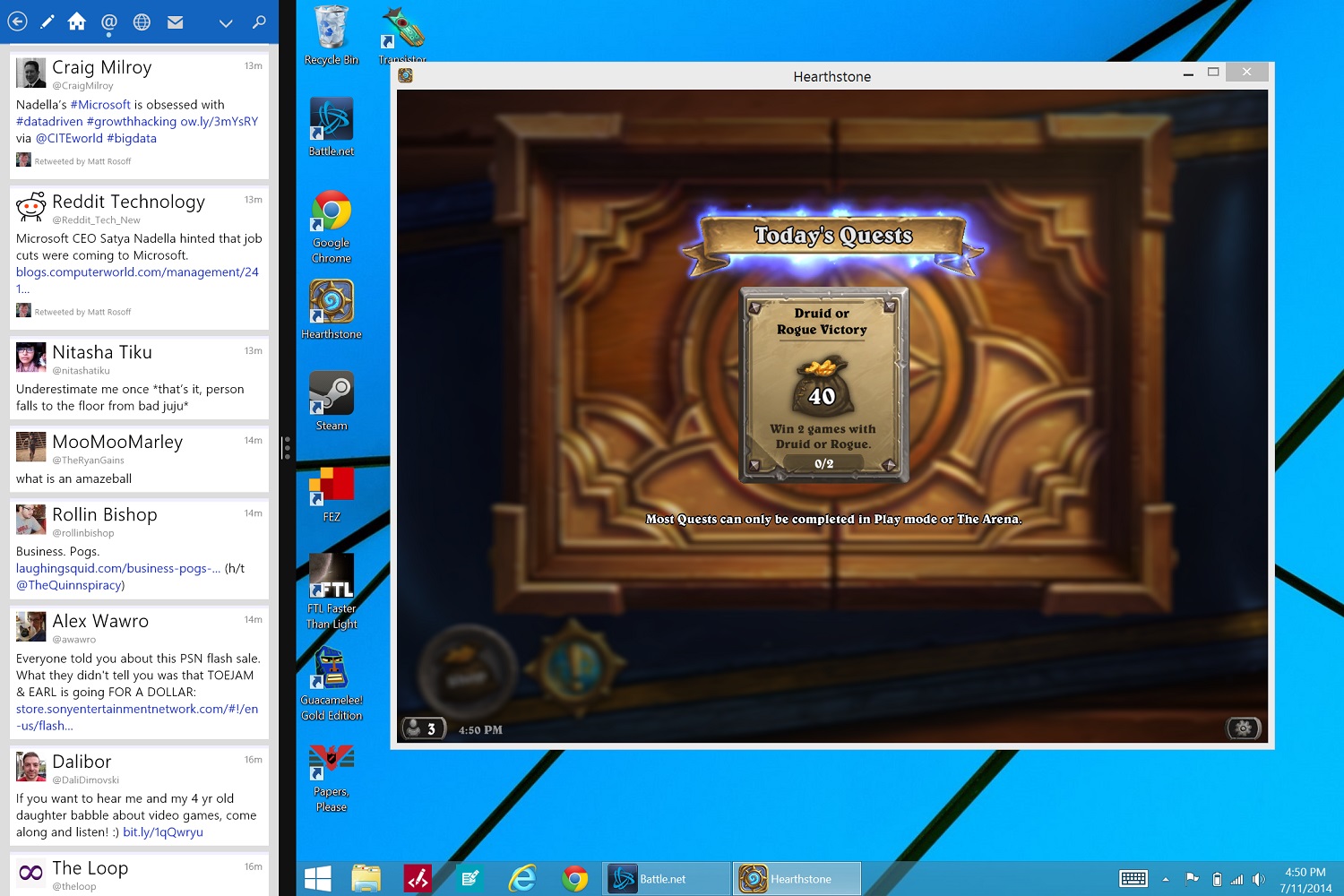Select the Steam desktop shortcut
The image size is (1344, 896).
tap(332, 401)
